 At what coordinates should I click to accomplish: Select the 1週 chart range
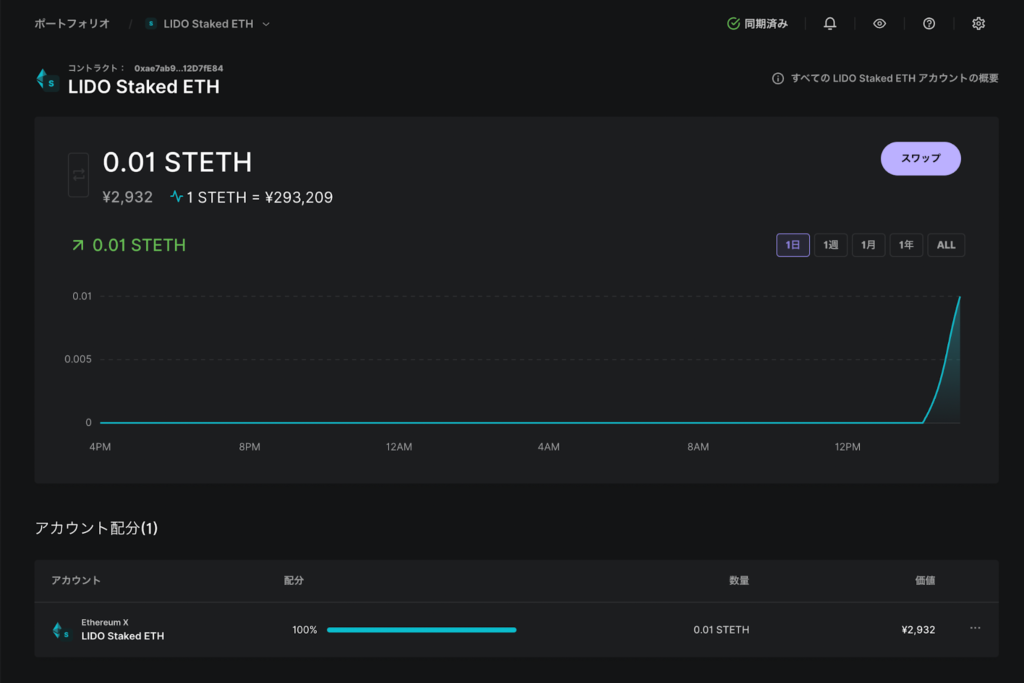pos(831,245)
